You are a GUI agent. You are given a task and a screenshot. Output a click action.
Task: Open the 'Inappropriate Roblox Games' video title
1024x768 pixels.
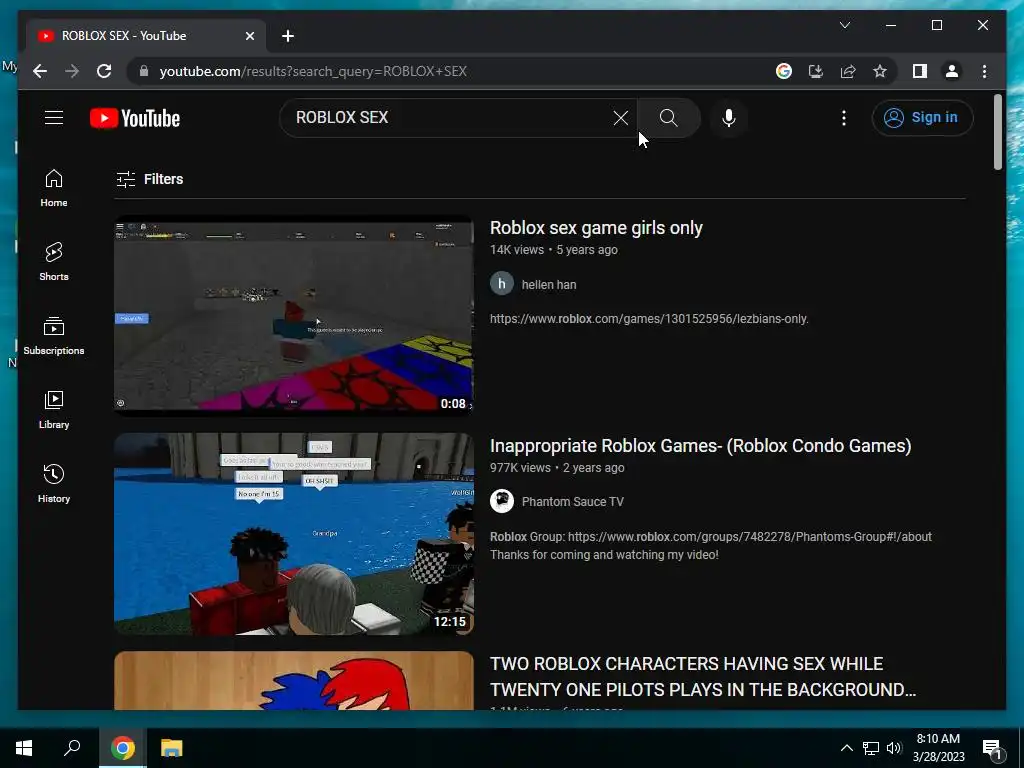coord(700,446)
